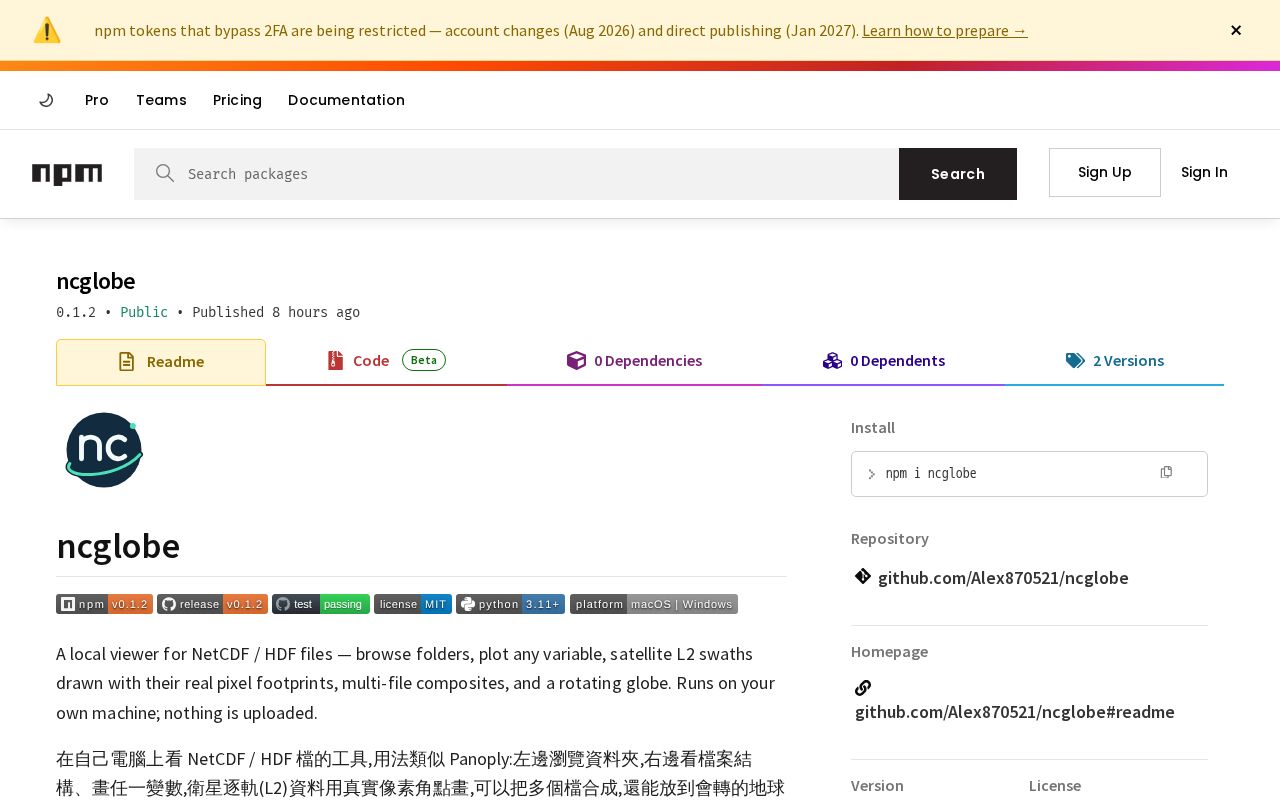Open the Teams menu item

point(161,100)
